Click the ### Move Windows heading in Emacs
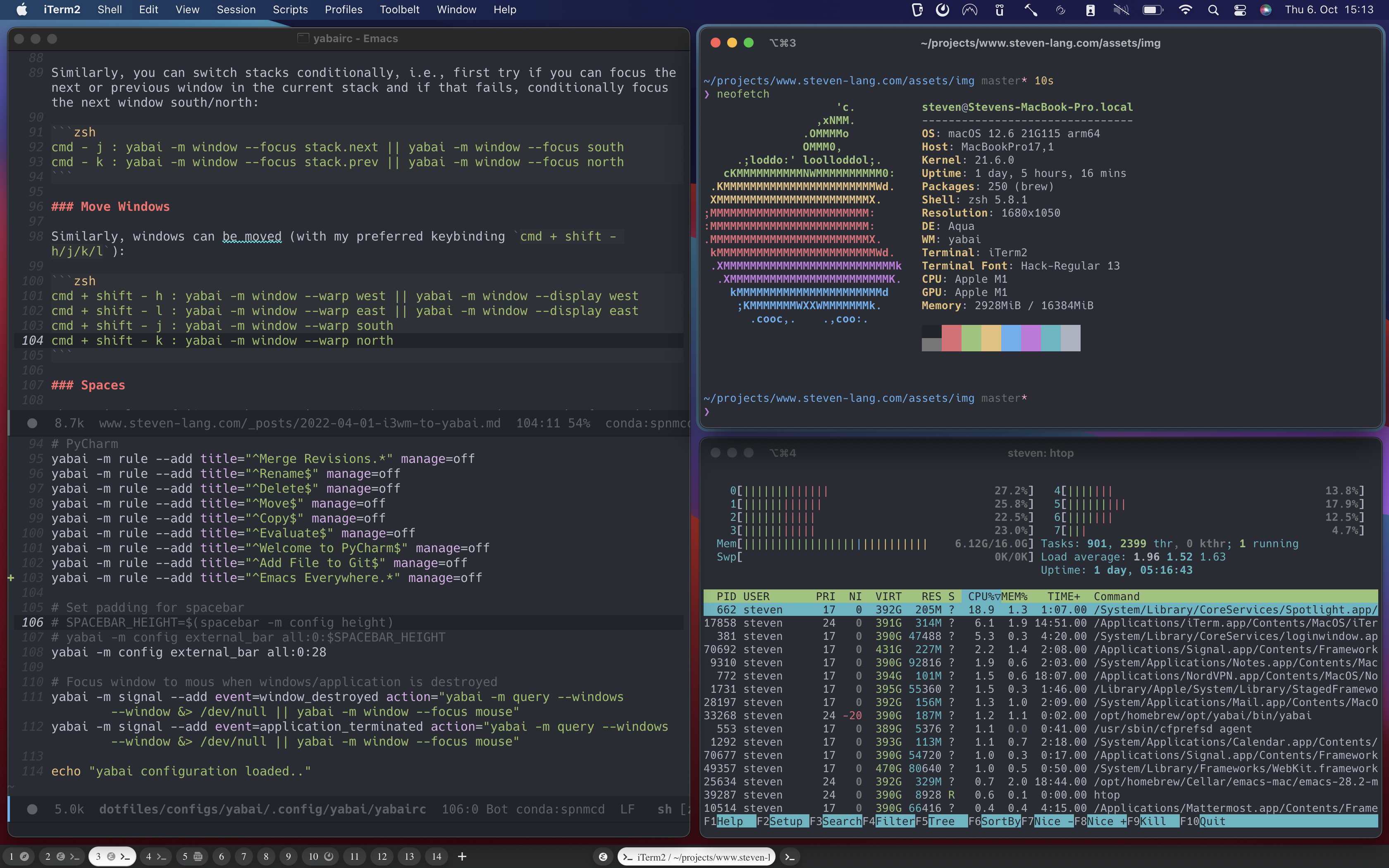Image resolution: width=1389 pixels, height=868 pixels. coord(110,207)
